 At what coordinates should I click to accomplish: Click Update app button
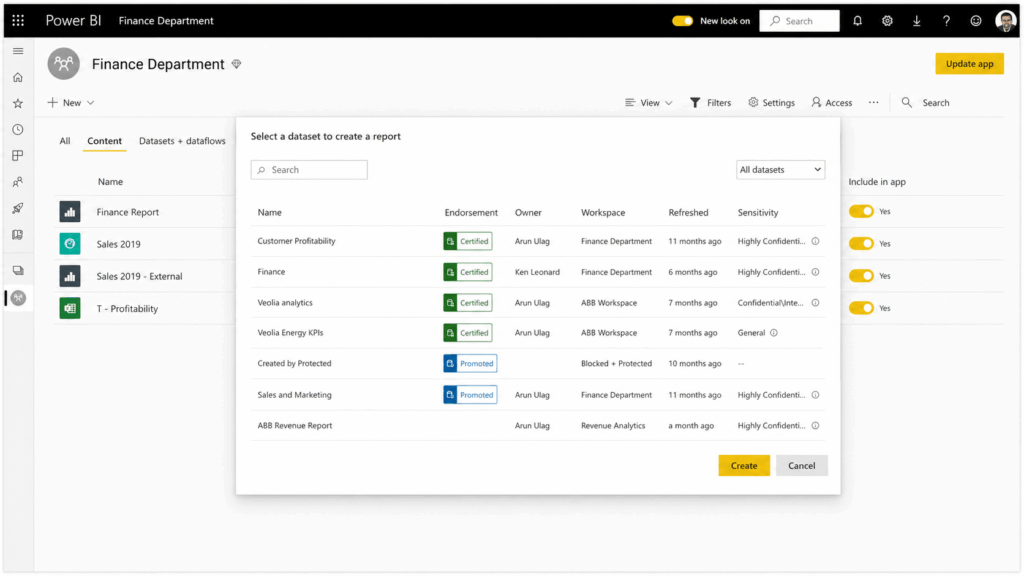pyautogui.click(x=969, y=63)
